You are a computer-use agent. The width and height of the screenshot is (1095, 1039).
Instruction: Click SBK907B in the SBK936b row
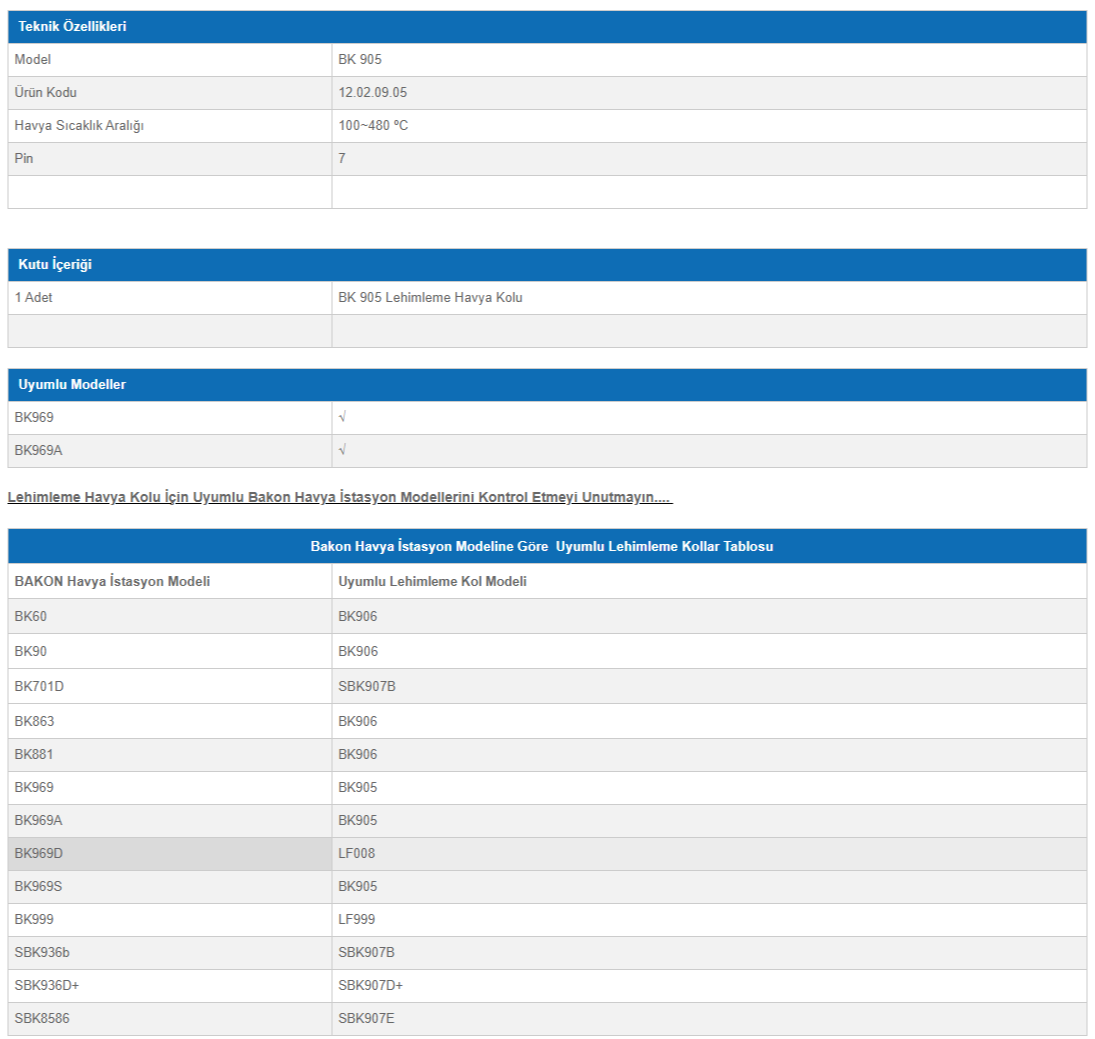(x=367, y=952)
